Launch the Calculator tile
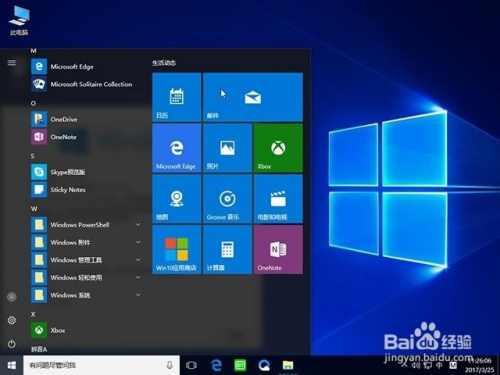The height and width of the screenshot is (375, 500). pyautogui.click(x=227, y=249)
